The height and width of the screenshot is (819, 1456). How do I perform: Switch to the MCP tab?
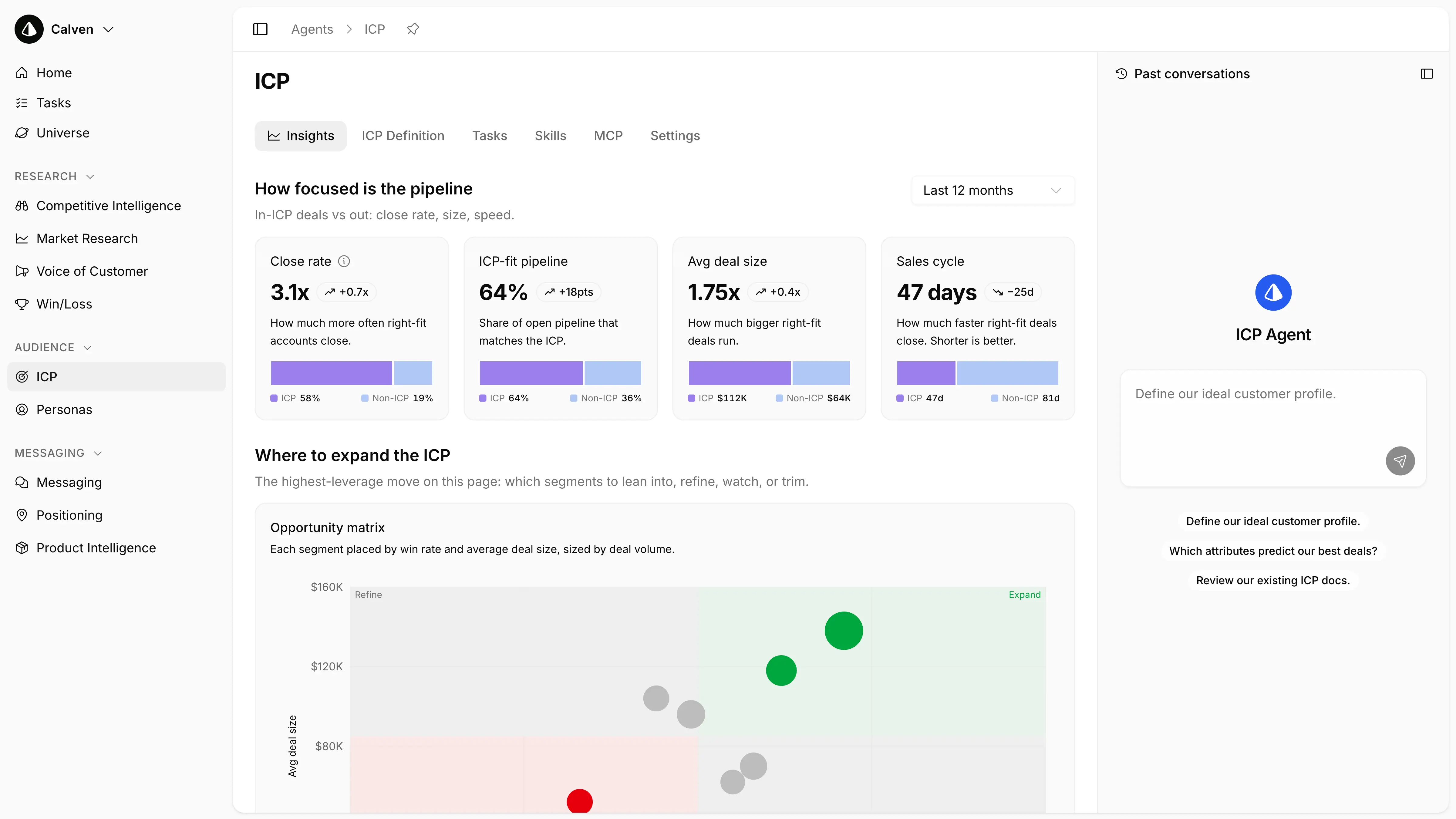pos(608,136)
